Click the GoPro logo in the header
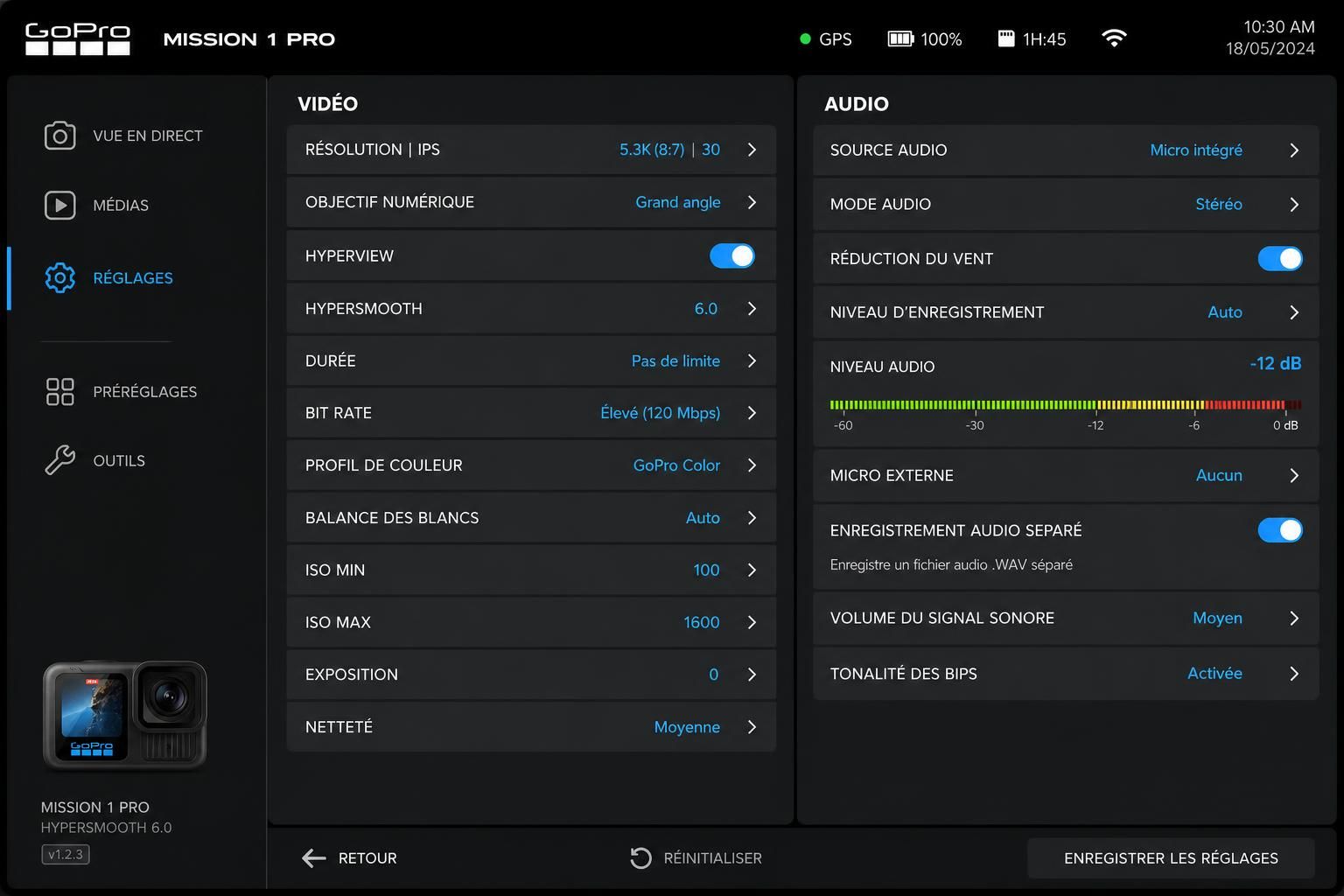 pos(78,39)
